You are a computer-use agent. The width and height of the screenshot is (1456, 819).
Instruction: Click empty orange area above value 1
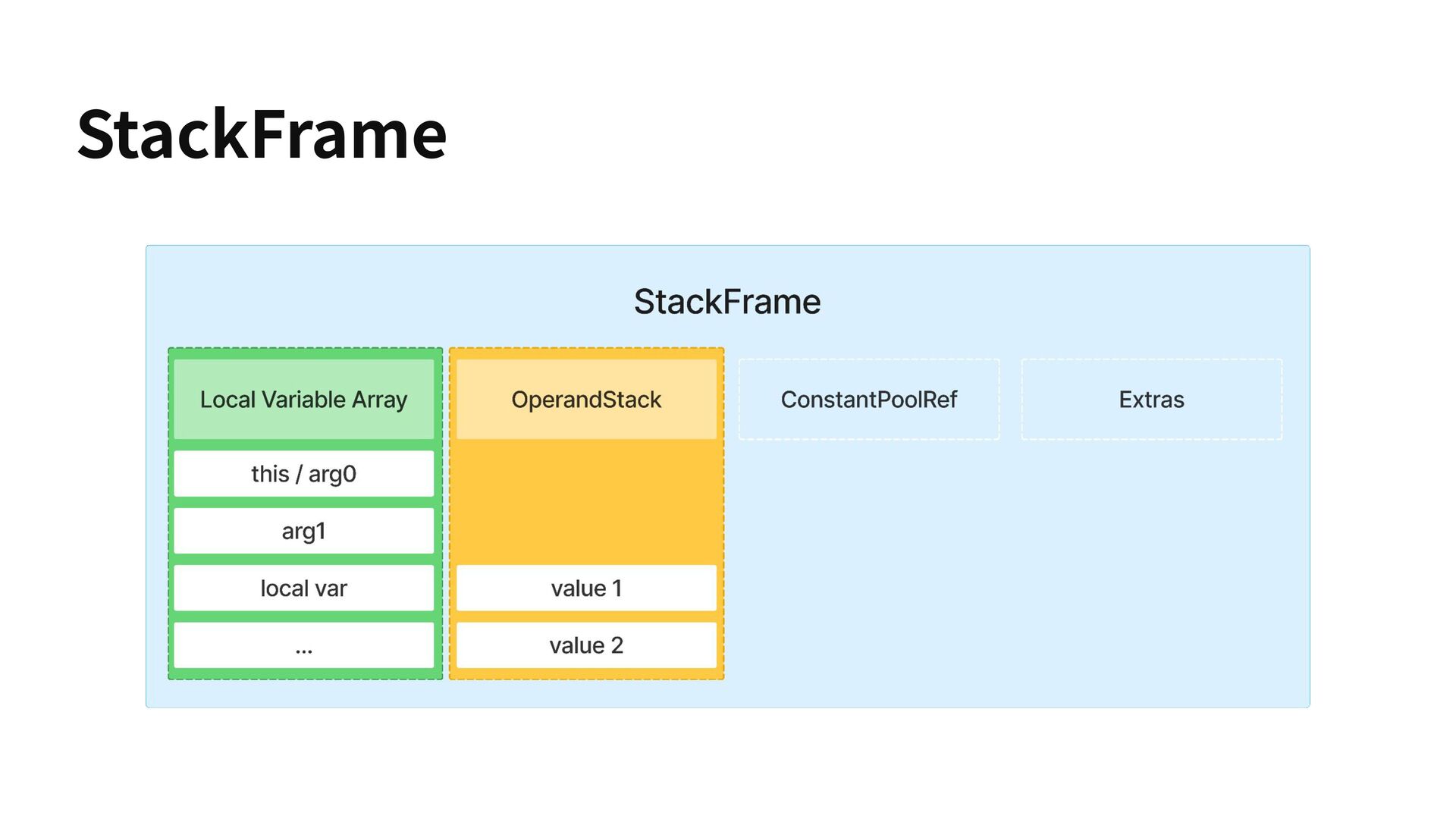pyautogui.click(x=586, y=500)
